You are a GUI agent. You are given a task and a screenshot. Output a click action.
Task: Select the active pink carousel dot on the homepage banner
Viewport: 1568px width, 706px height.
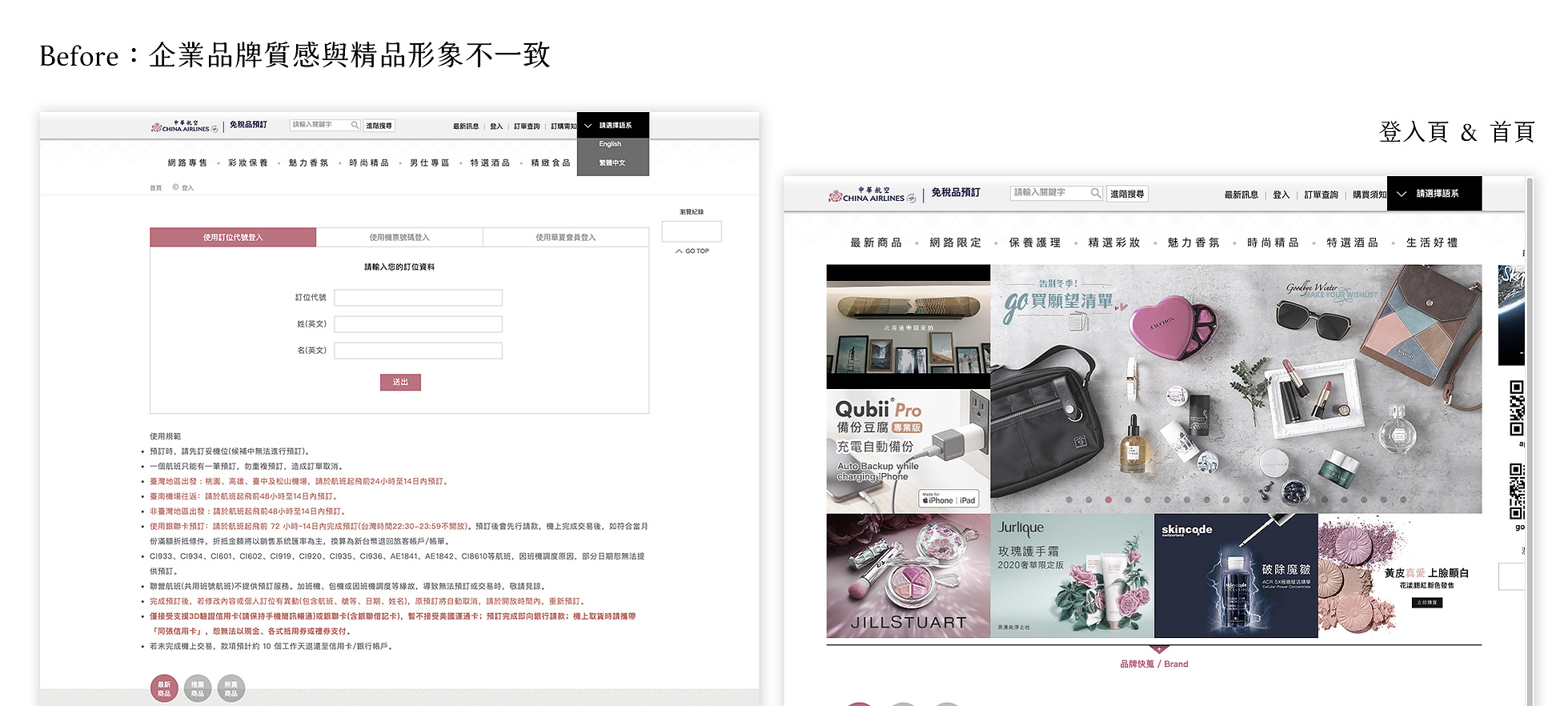tap(1108, 499)
